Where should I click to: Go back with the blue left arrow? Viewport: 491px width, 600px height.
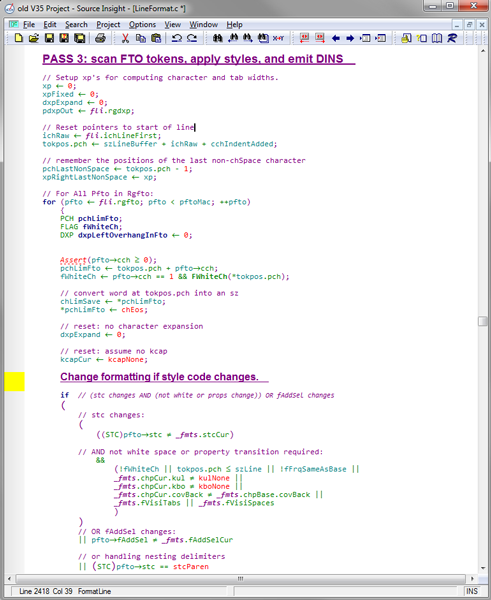point(336,38)
